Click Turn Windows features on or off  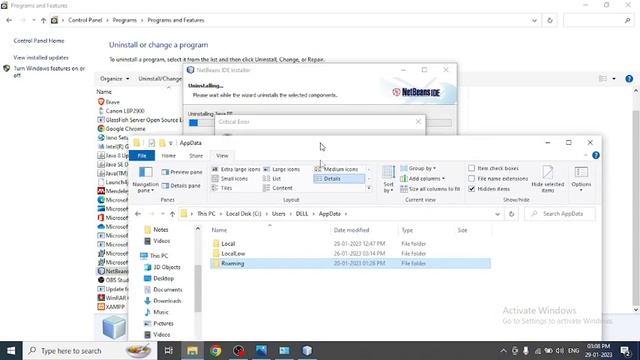[49, 72]
